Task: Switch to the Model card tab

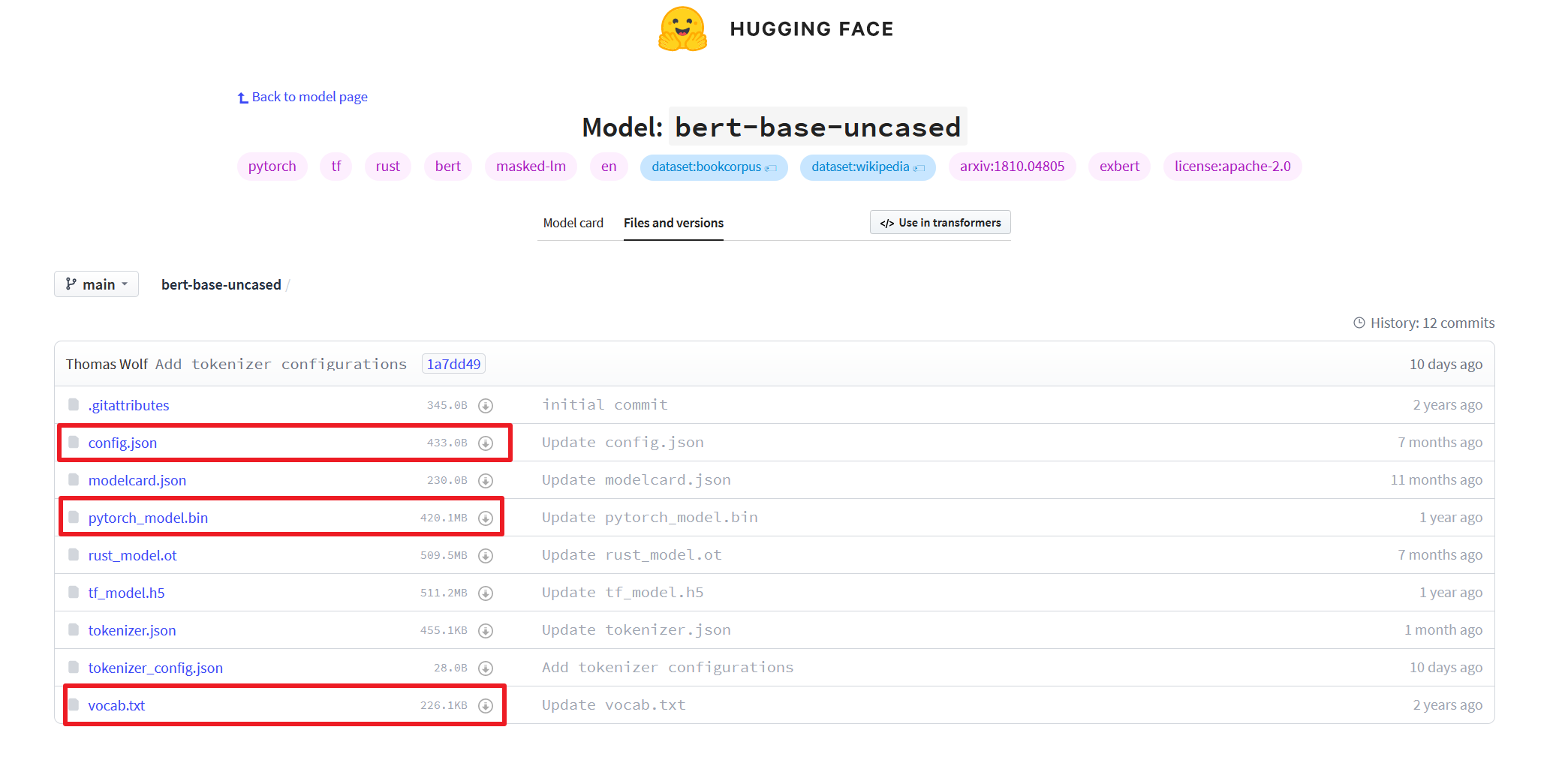Action: click(x=573, y=223)
